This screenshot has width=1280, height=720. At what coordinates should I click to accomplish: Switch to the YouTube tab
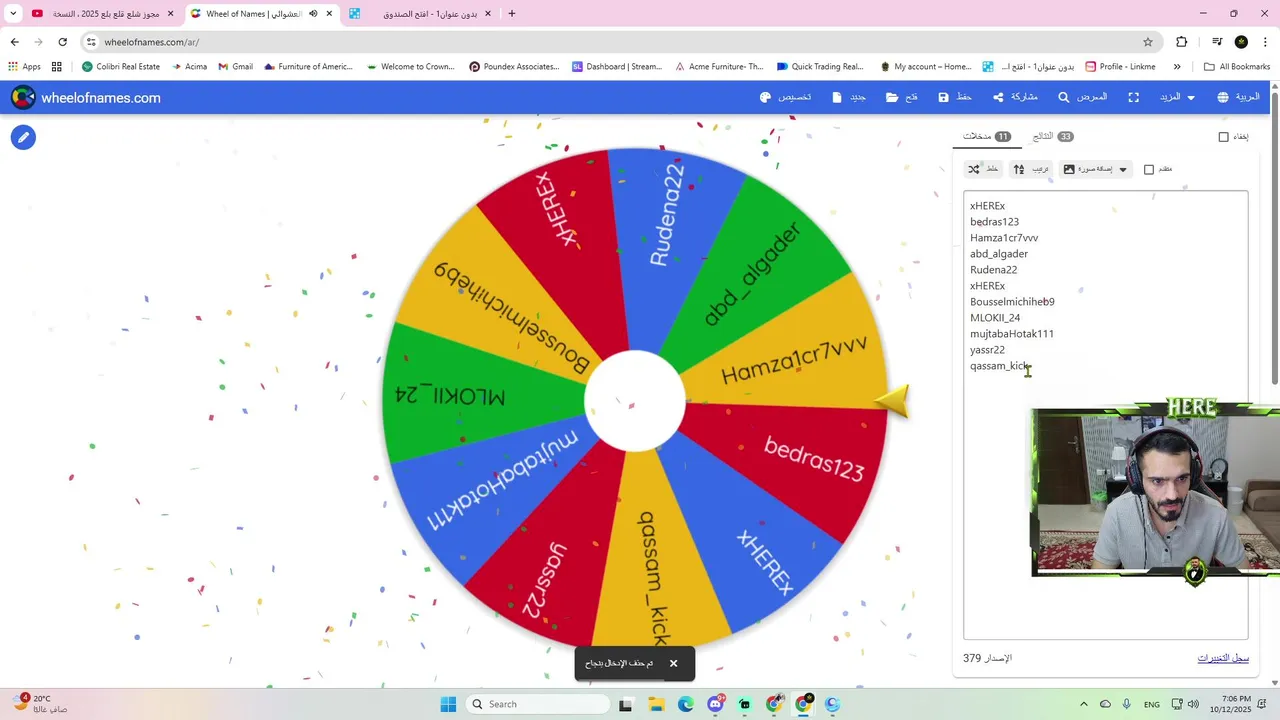click(104, 14)
